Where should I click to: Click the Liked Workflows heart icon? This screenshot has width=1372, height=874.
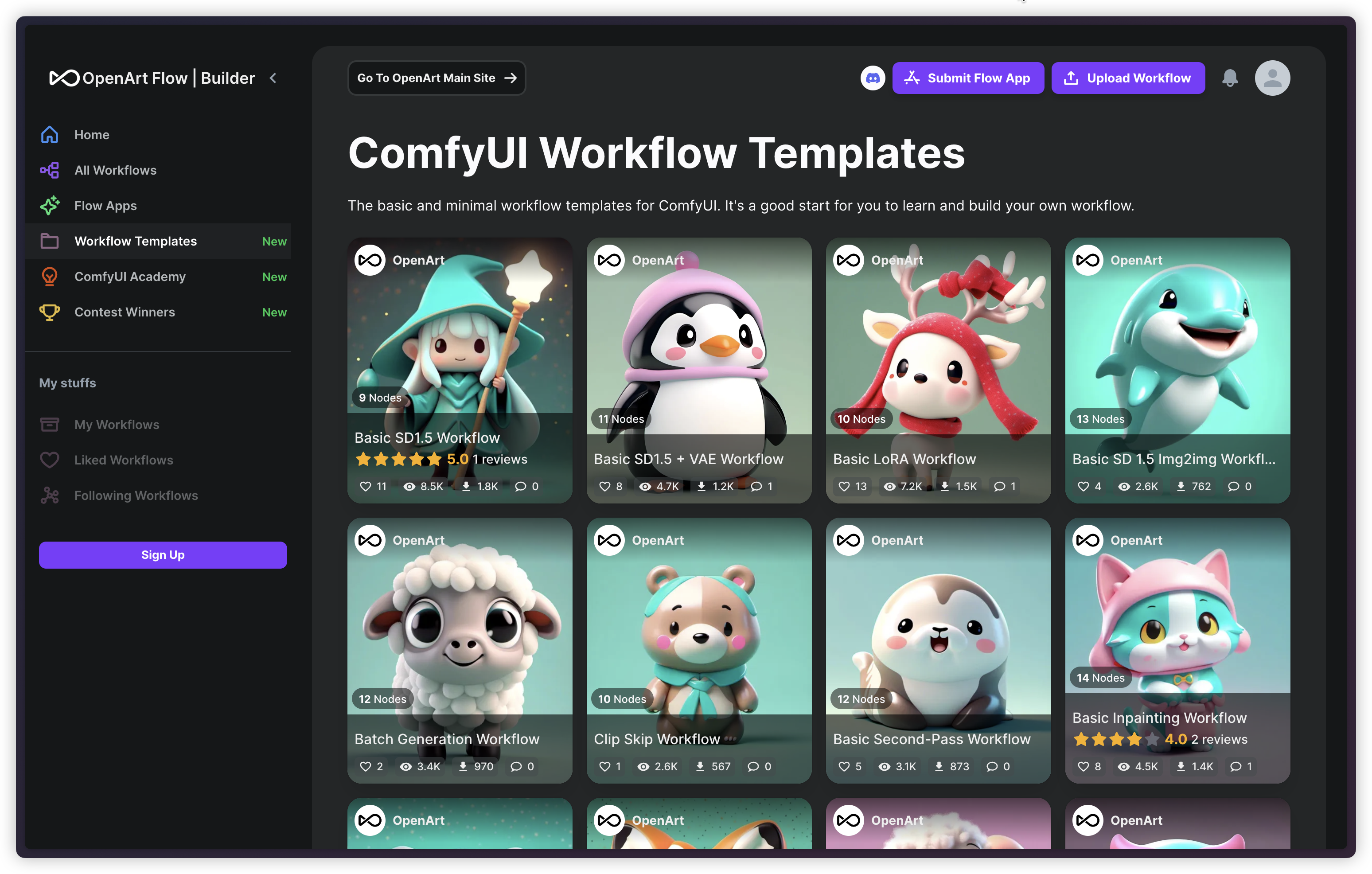[x=50, y=460]
